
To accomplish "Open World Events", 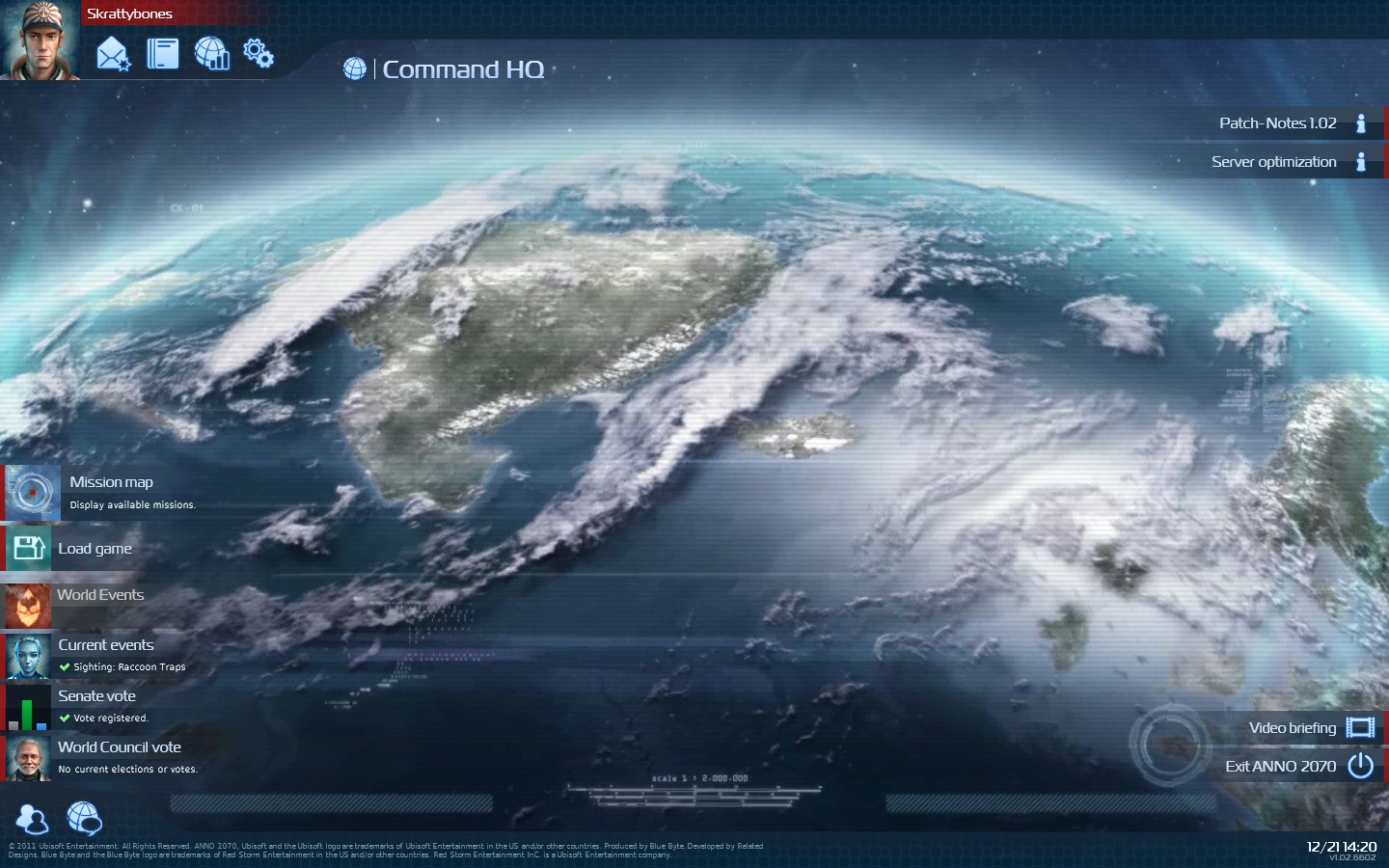I will 100,595.
